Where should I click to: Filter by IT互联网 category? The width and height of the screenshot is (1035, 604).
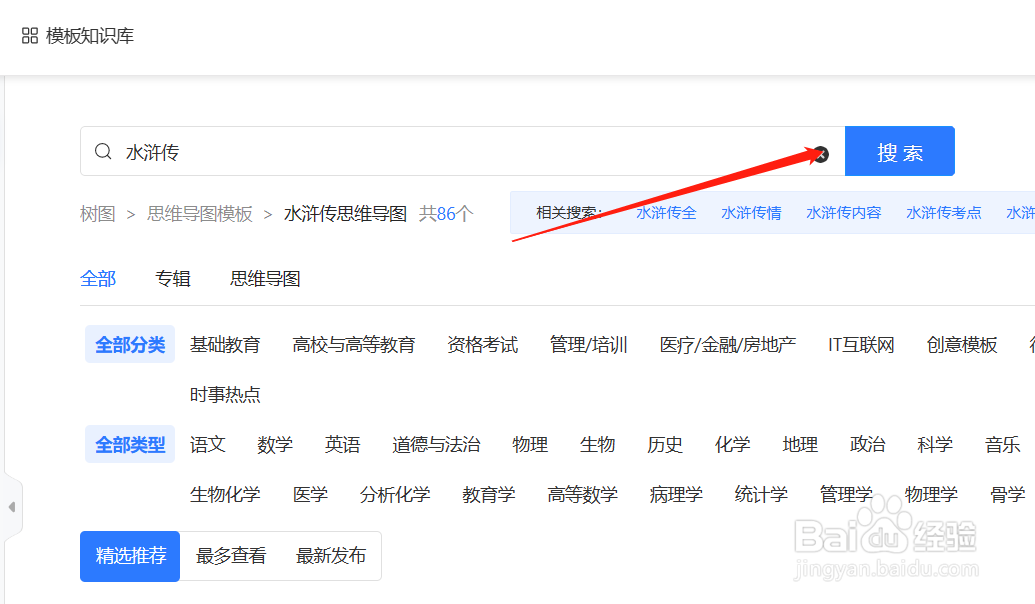pyautogui.click(x=861, y=343)
